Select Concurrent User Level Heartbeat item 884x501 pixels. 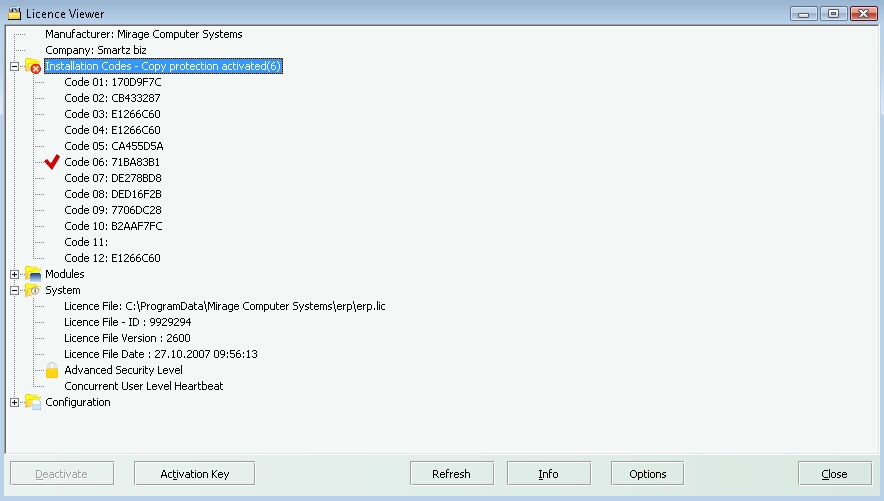[x=143, y=386]
